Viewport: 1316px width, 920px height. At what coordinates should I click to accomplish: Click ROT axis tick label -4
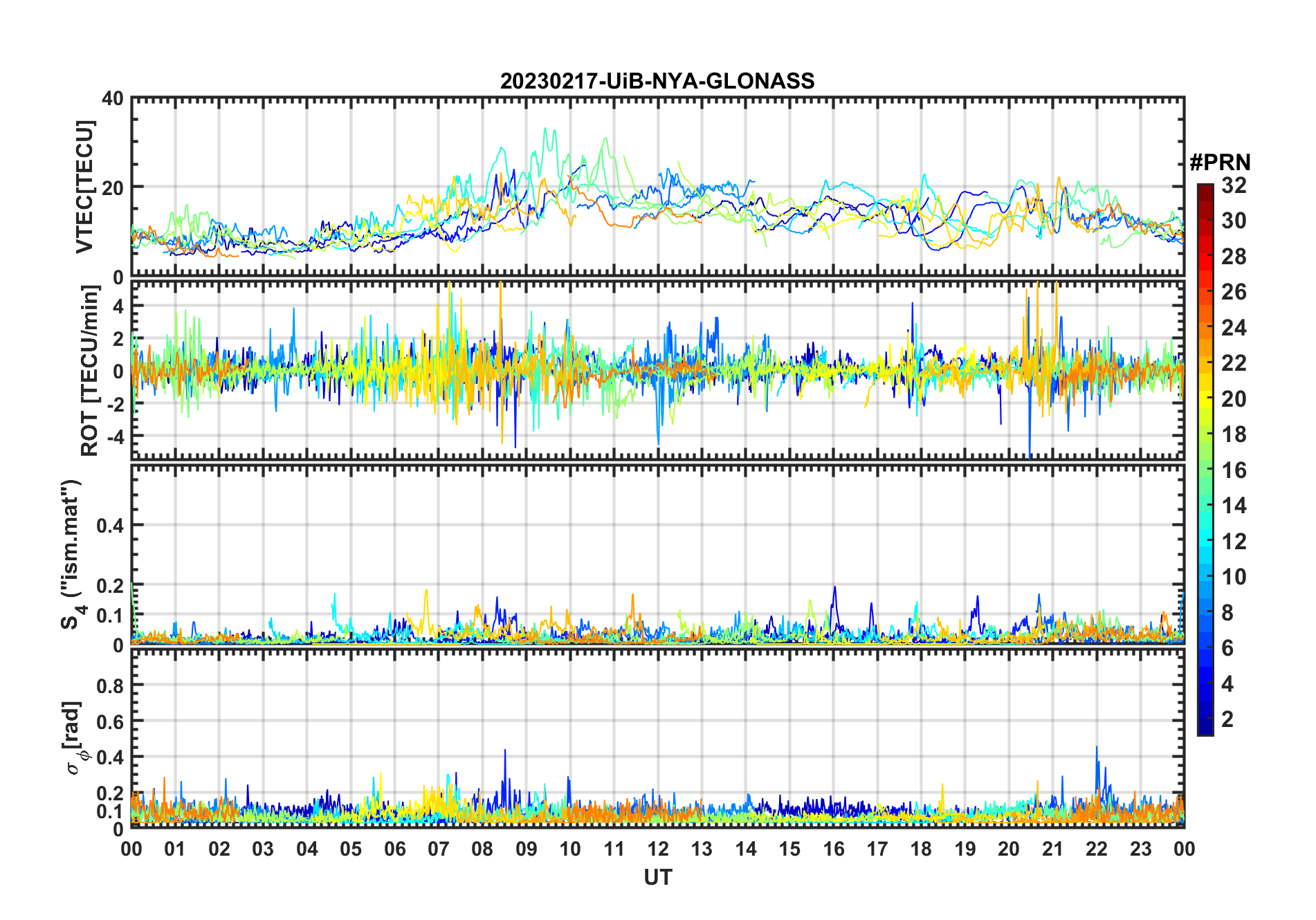[114, 436]
